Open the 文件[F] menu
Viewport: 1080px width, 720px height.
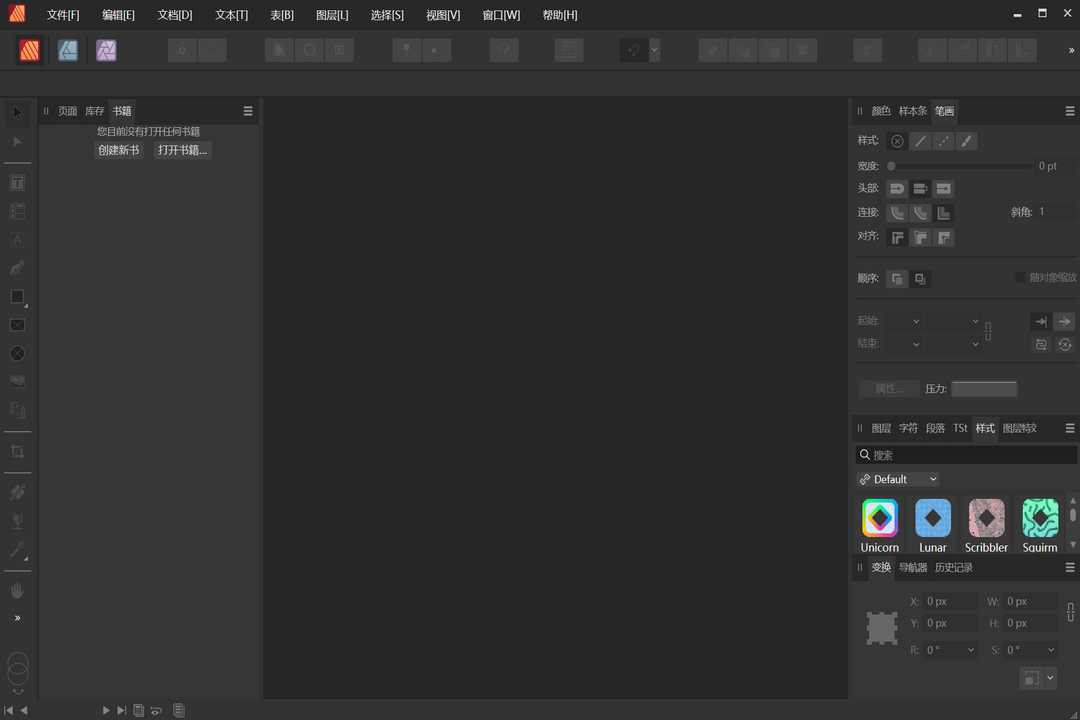[63, 14]
